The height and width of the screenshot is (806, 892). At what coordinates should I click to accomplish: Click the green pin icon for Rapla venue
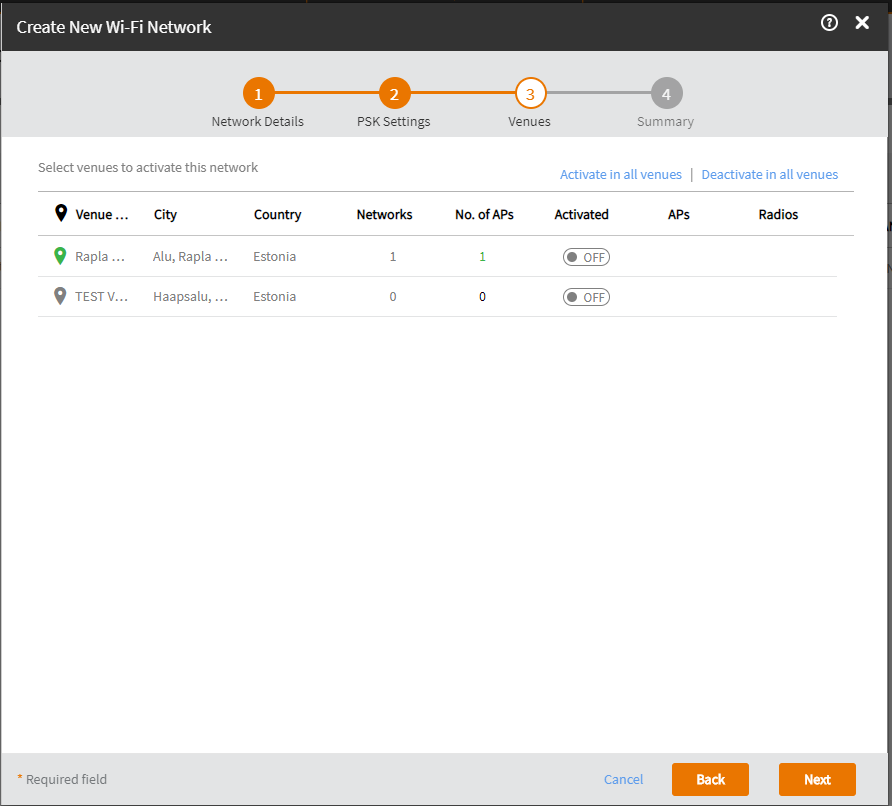point(61,256)
